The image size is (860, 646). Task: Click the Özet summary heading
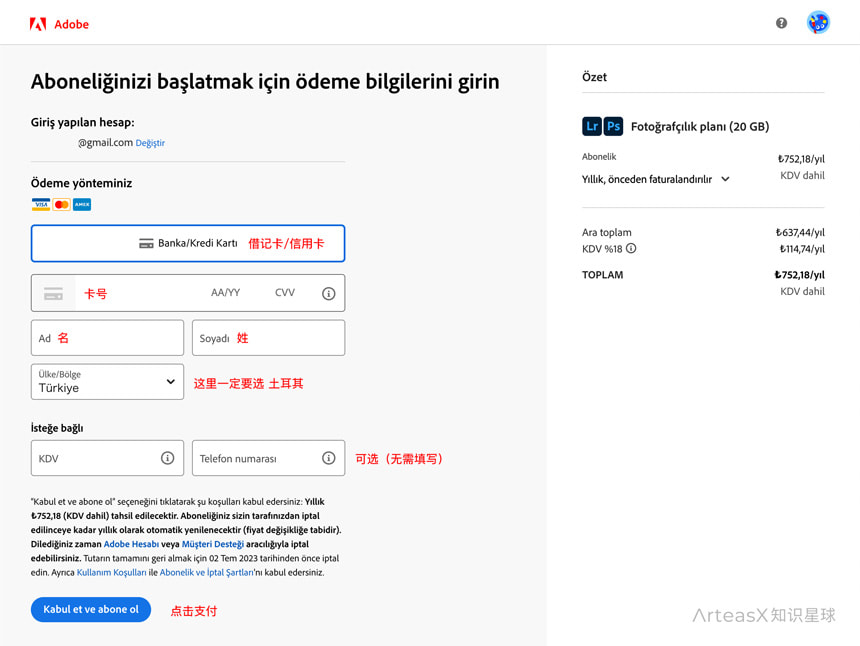(x=594, y=77)
